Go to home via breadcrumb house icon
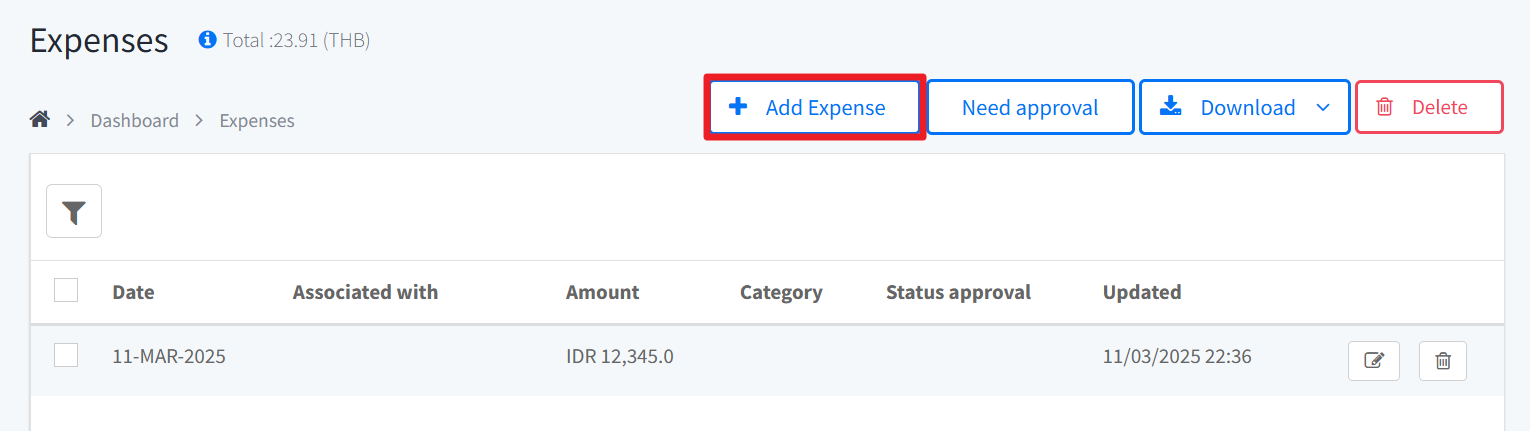The image size is (1530, 431). pyautogui.click(x=40, y=120)
